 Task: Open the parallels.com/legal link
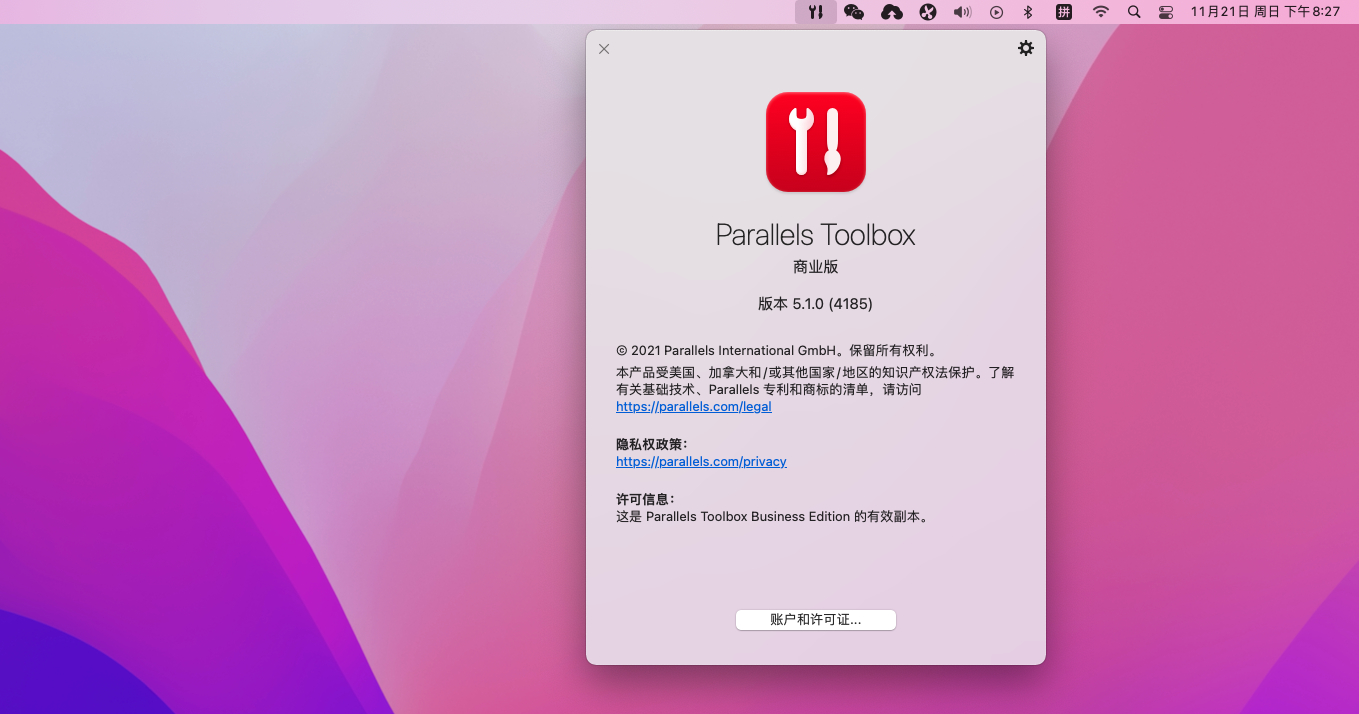coord(693,406)
